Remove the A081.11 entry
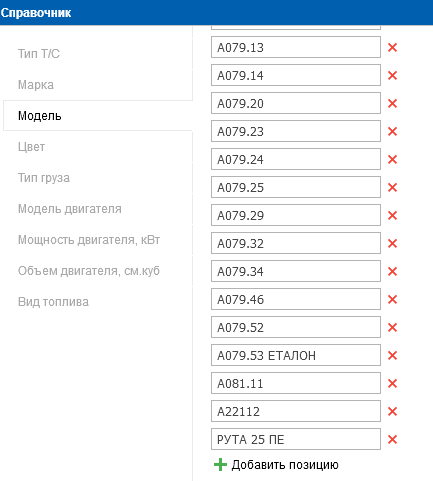Viewport: 433px width, 481px height. (392, 383)
